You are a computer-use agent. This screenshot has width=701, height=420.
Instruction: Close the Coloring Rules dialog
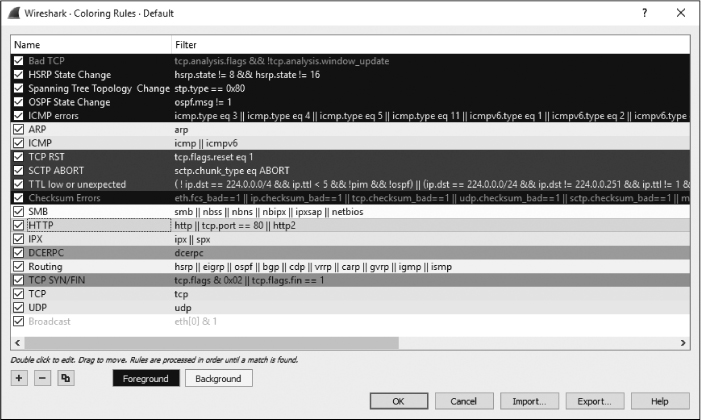(x=681, y=13)
